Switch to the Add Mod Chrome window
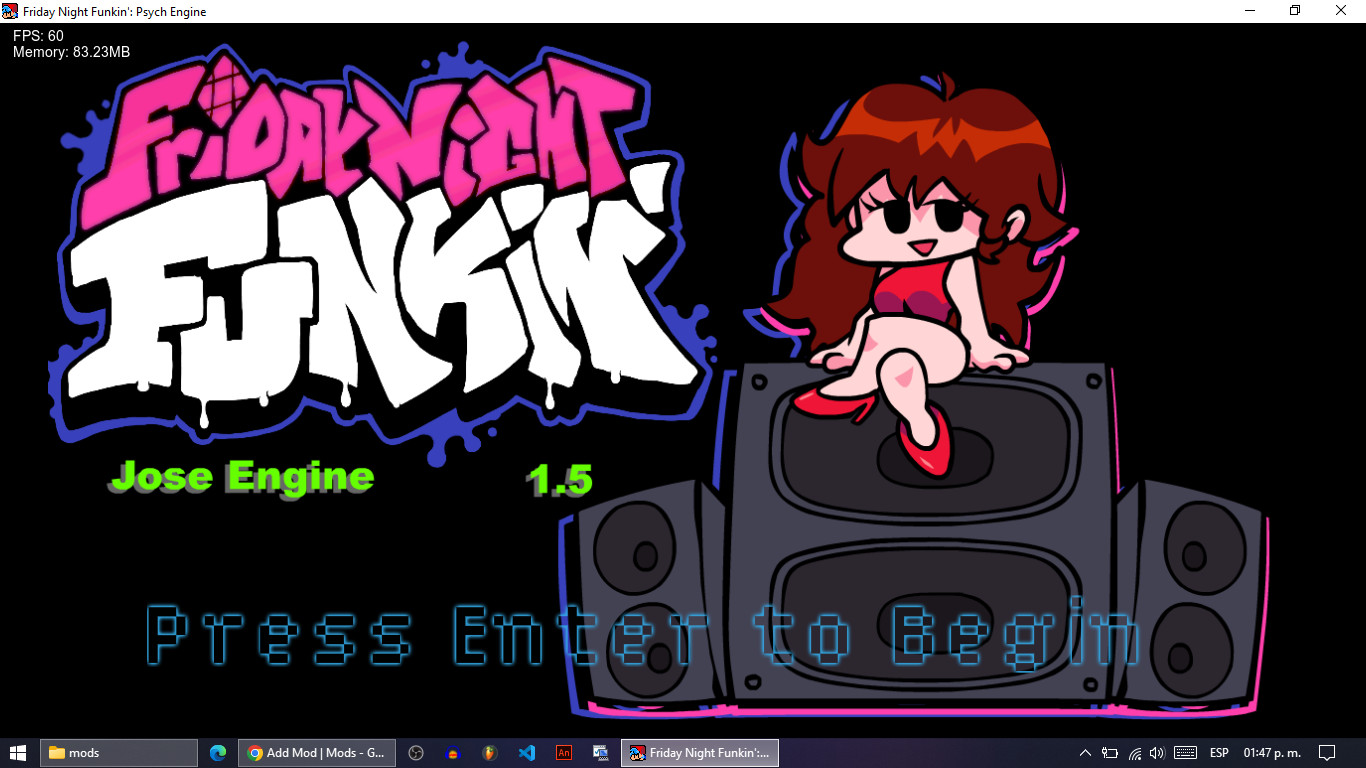 [317, 753]
